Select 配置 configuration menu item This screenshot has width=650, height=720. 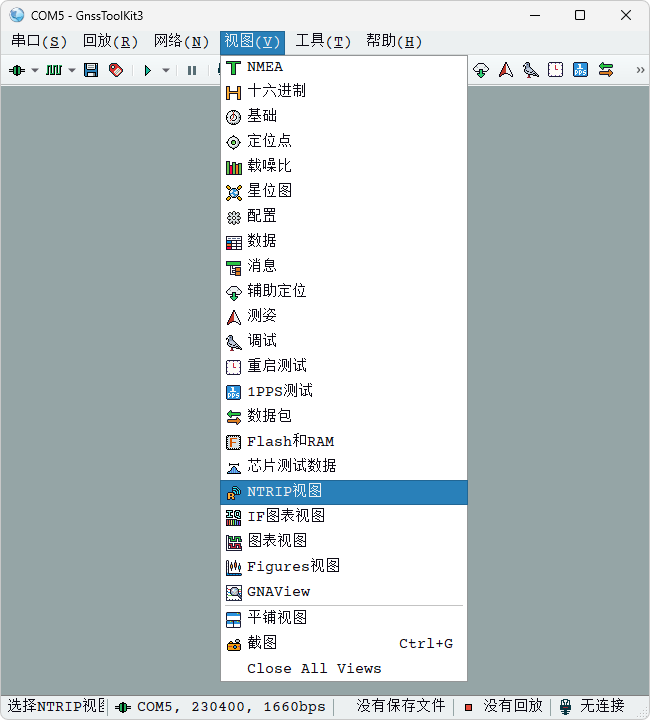coord(344,216)
